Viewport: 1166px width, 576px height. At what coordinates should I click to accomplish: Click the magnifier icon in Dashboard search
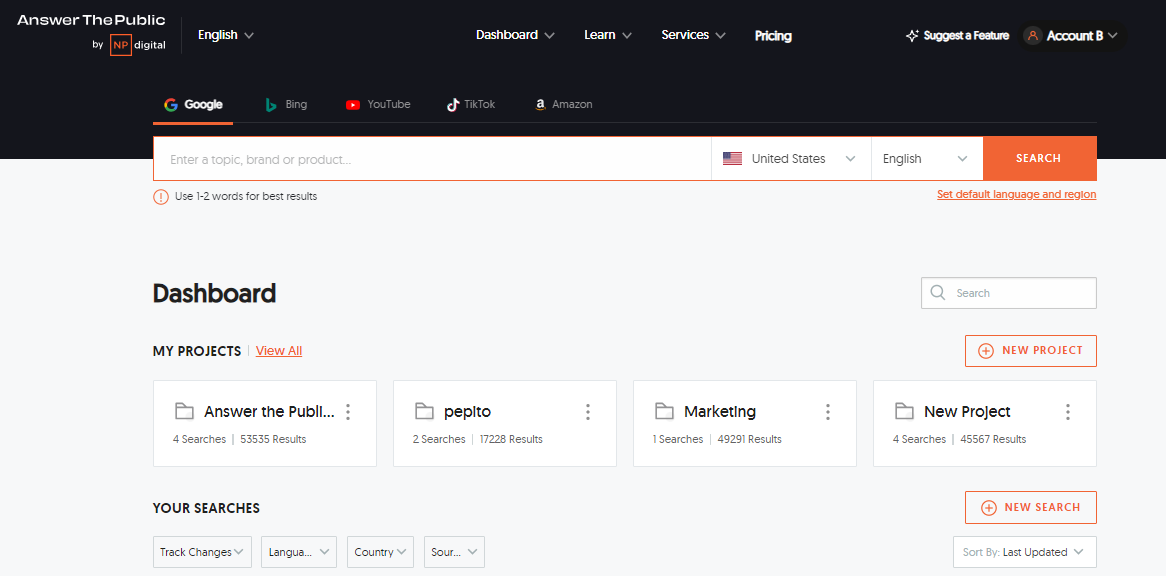pyautogui.click(x=938, y=293)
